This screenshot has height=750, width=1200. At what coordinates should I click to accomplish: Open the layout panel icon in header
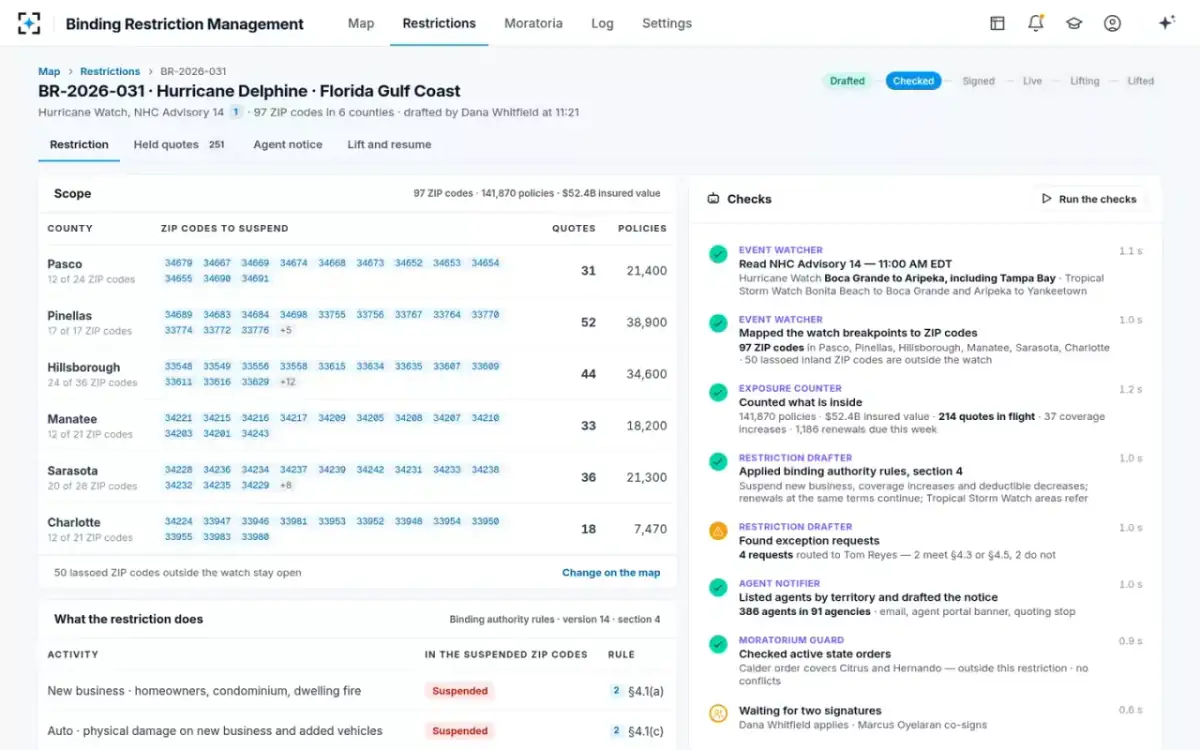click(x=997, y=23)
